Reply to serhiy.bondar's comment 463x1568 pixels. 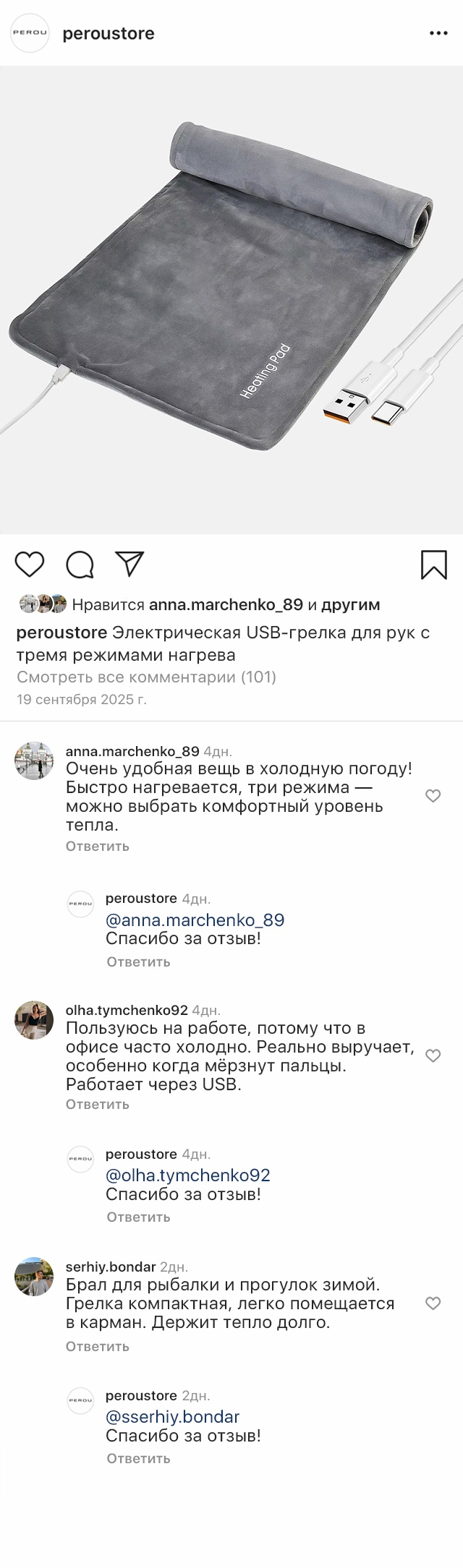coord(98,1346)
